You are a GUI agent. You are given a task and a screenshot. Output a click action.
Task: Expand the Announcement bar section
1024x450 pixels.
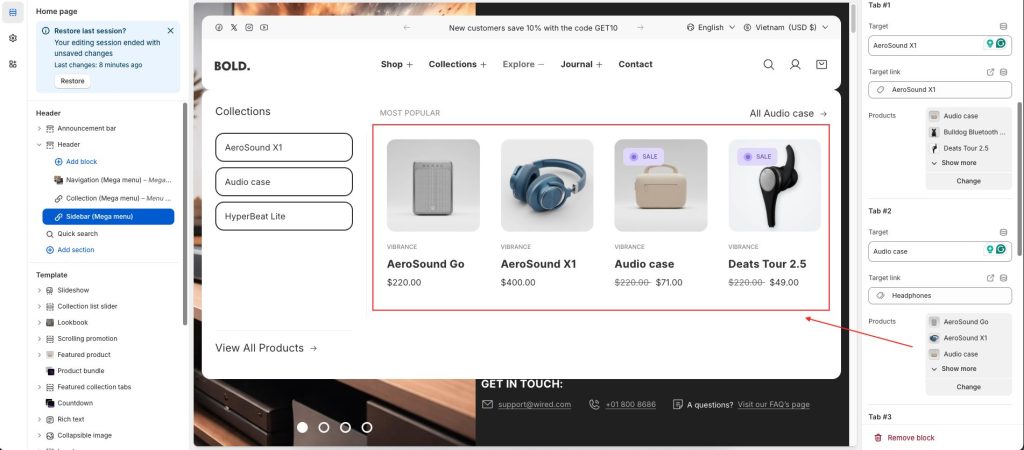(x=39, y=128)
